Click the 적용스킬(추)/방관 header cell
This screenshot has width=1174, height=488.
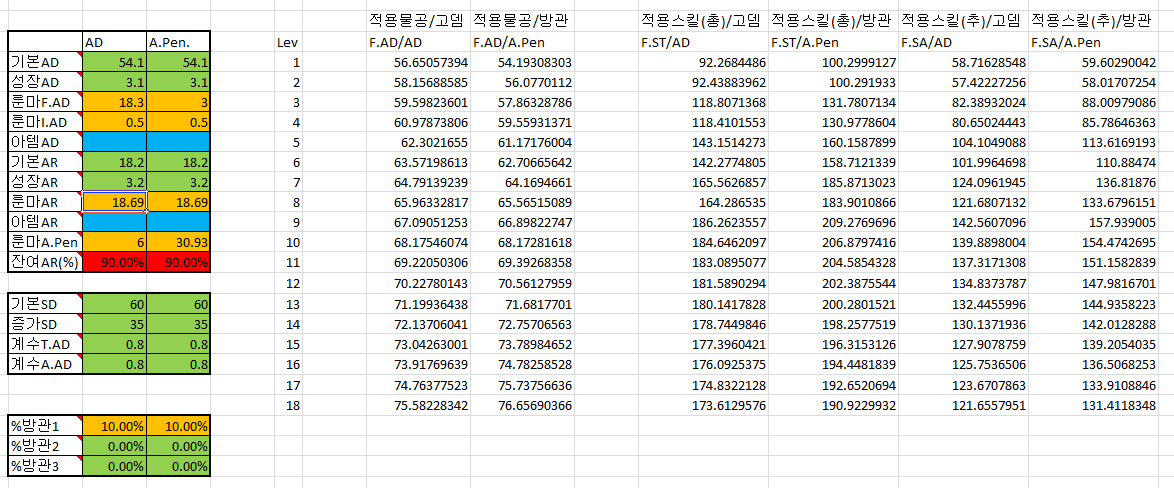tap(1094, 20)
